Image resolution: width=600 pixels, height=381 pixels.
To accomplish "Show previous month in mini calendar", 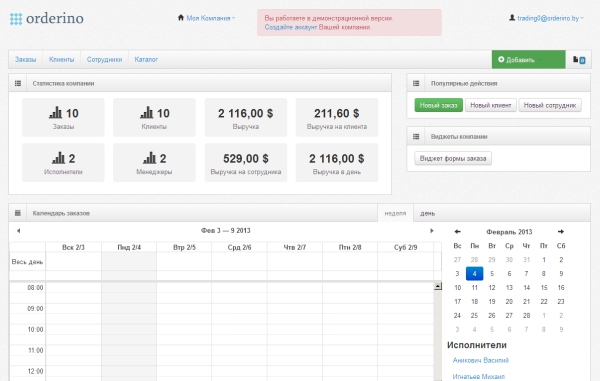I will pos(457,231).
